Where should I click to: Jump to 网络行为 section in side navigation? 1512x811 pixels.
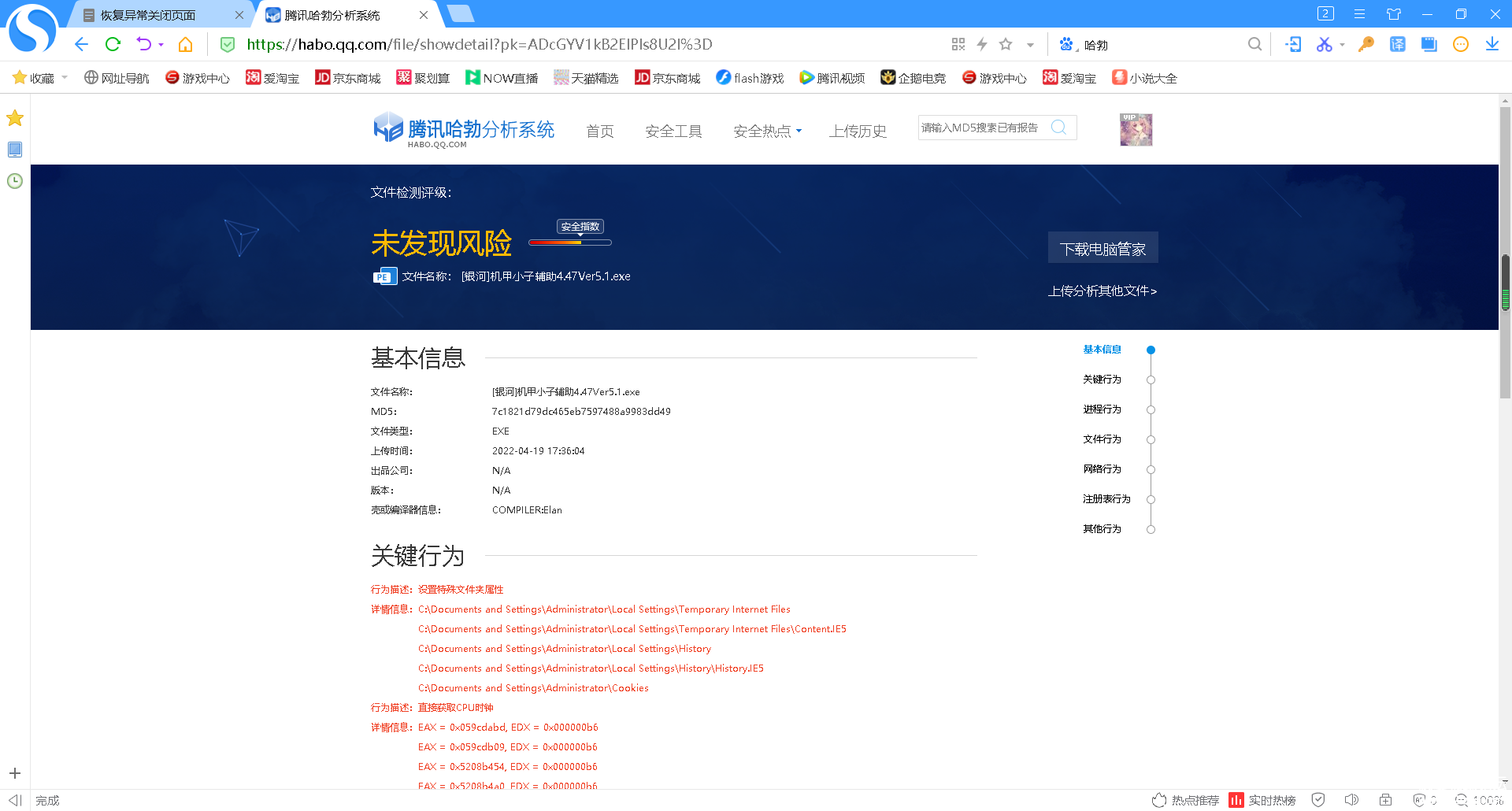[x=1102, y=469]
